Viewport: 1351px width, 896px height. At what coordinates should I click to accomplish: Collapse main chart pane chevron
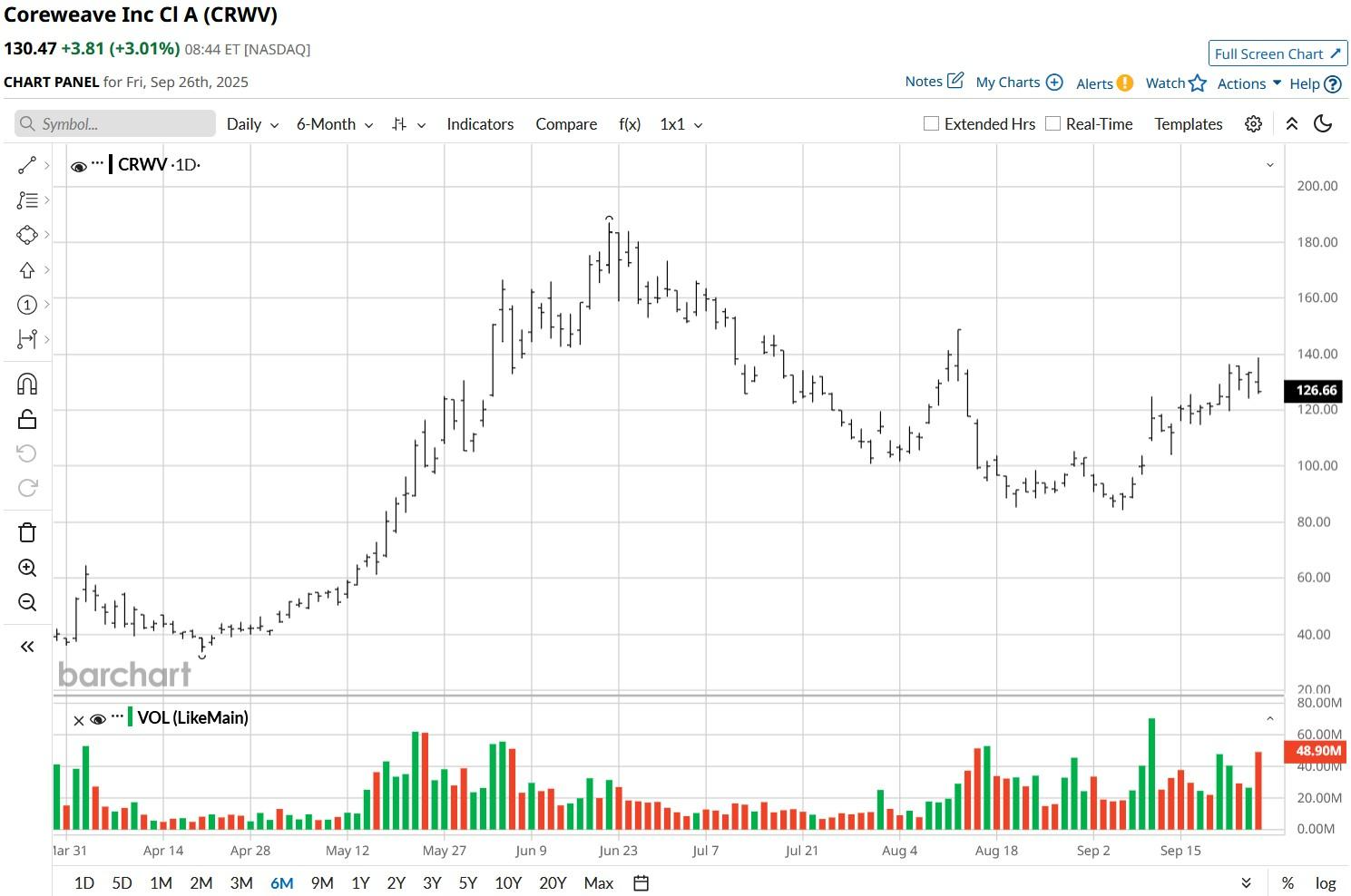[1270, 165]
